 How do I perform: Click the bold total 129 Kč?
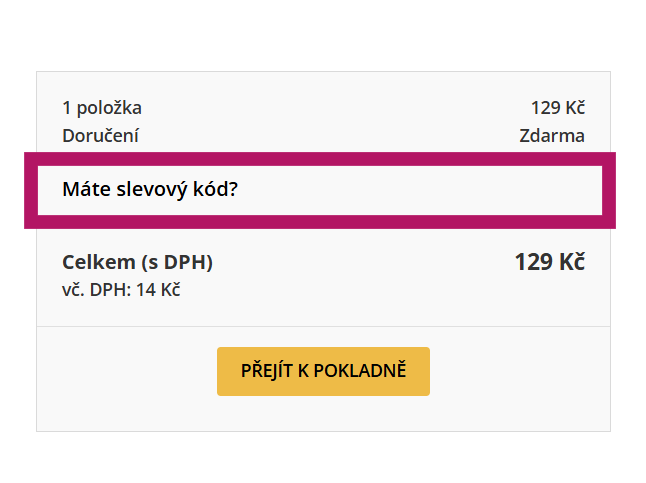coord(549,263)
